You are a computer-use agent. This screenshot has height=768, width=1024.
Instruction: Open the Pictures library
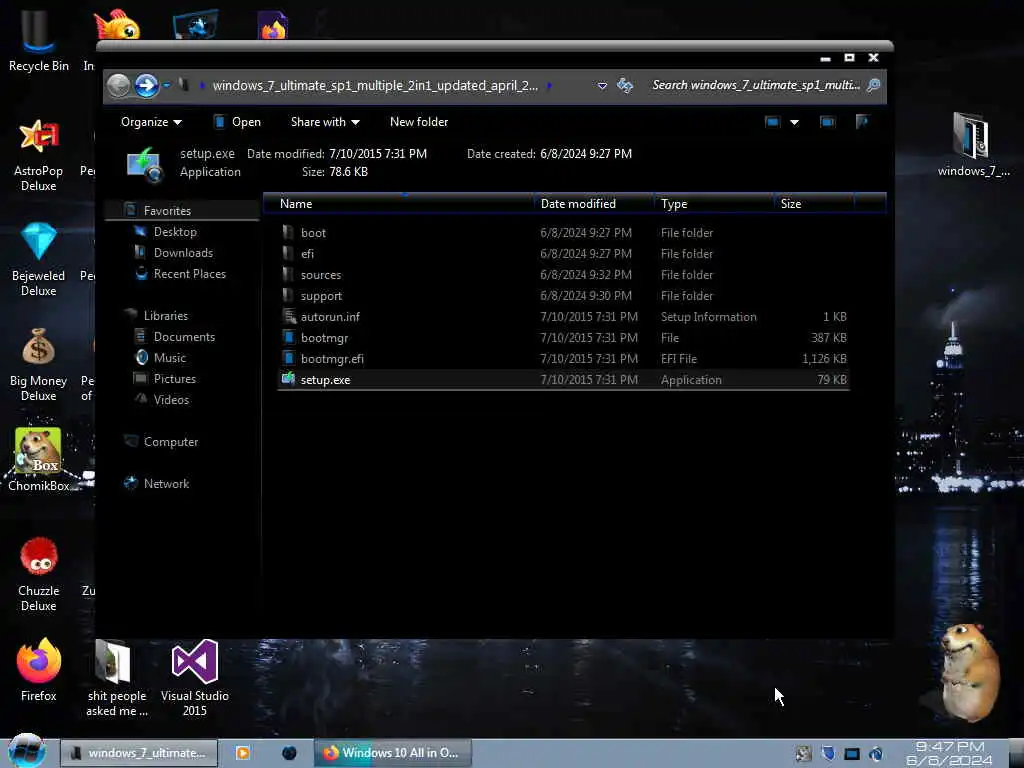click(x=174, y=379)
